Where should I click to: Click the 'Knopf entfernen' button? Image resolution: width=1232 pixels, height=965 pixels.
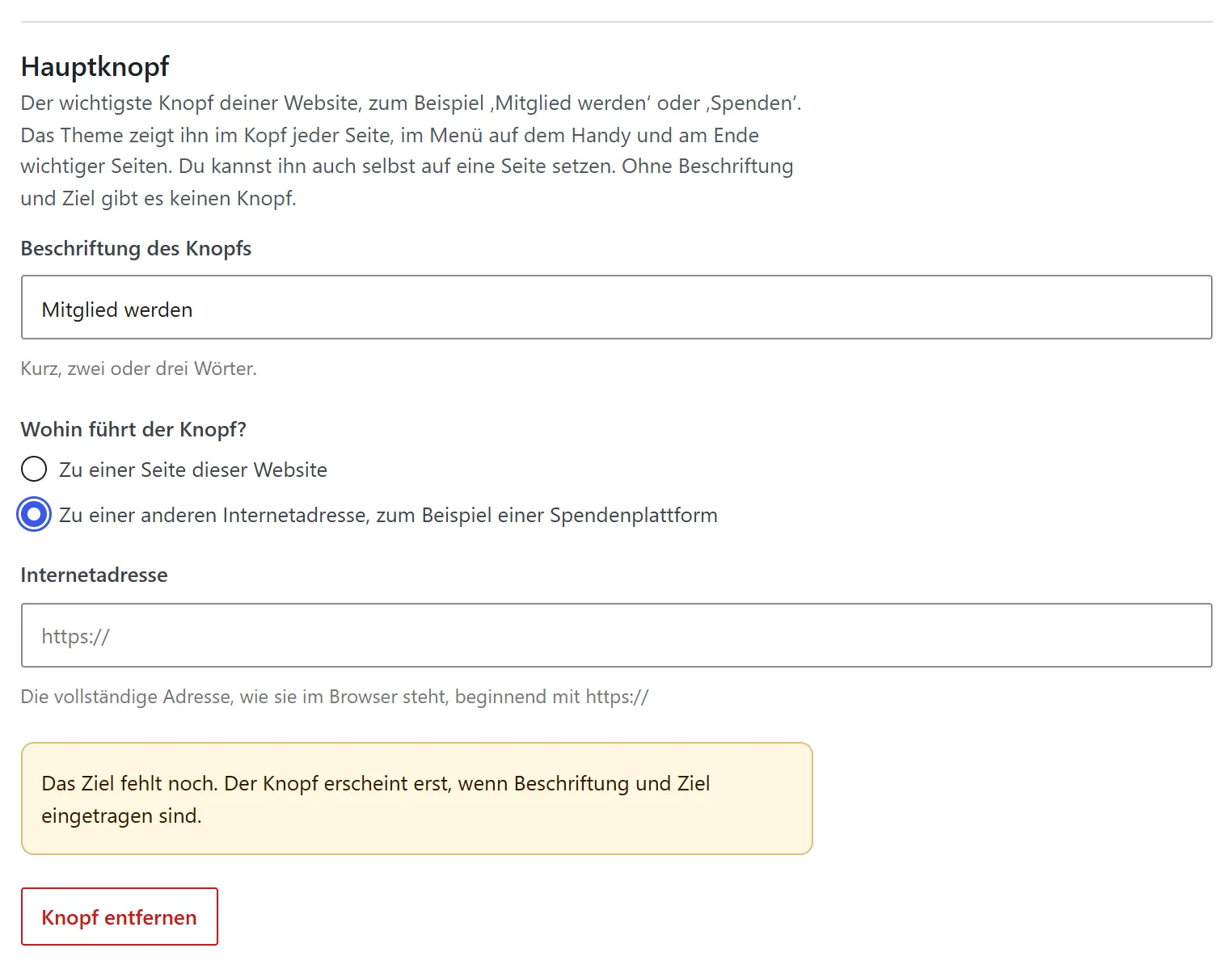coord(120,917)
